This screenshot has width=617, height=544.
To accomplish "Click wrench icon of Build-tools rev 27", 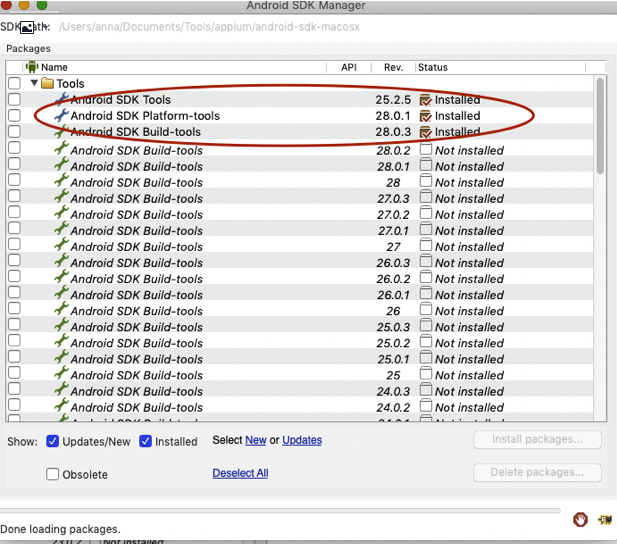I will 61,245.
